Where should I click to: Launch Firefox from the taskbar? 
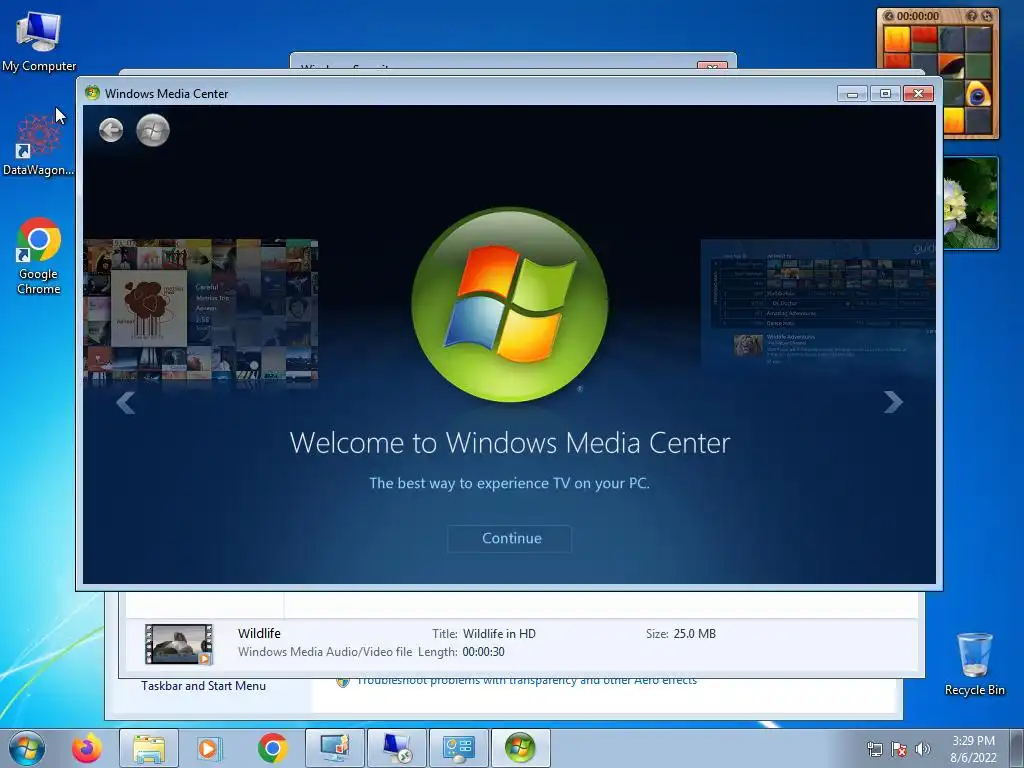pos(87,748)
